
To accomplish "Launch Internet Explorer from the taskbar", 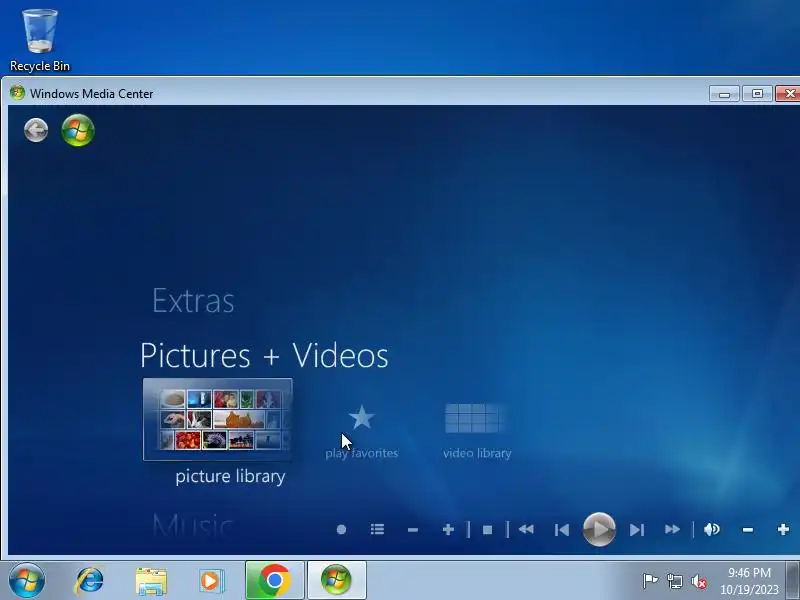I will [x=89, y=581].
